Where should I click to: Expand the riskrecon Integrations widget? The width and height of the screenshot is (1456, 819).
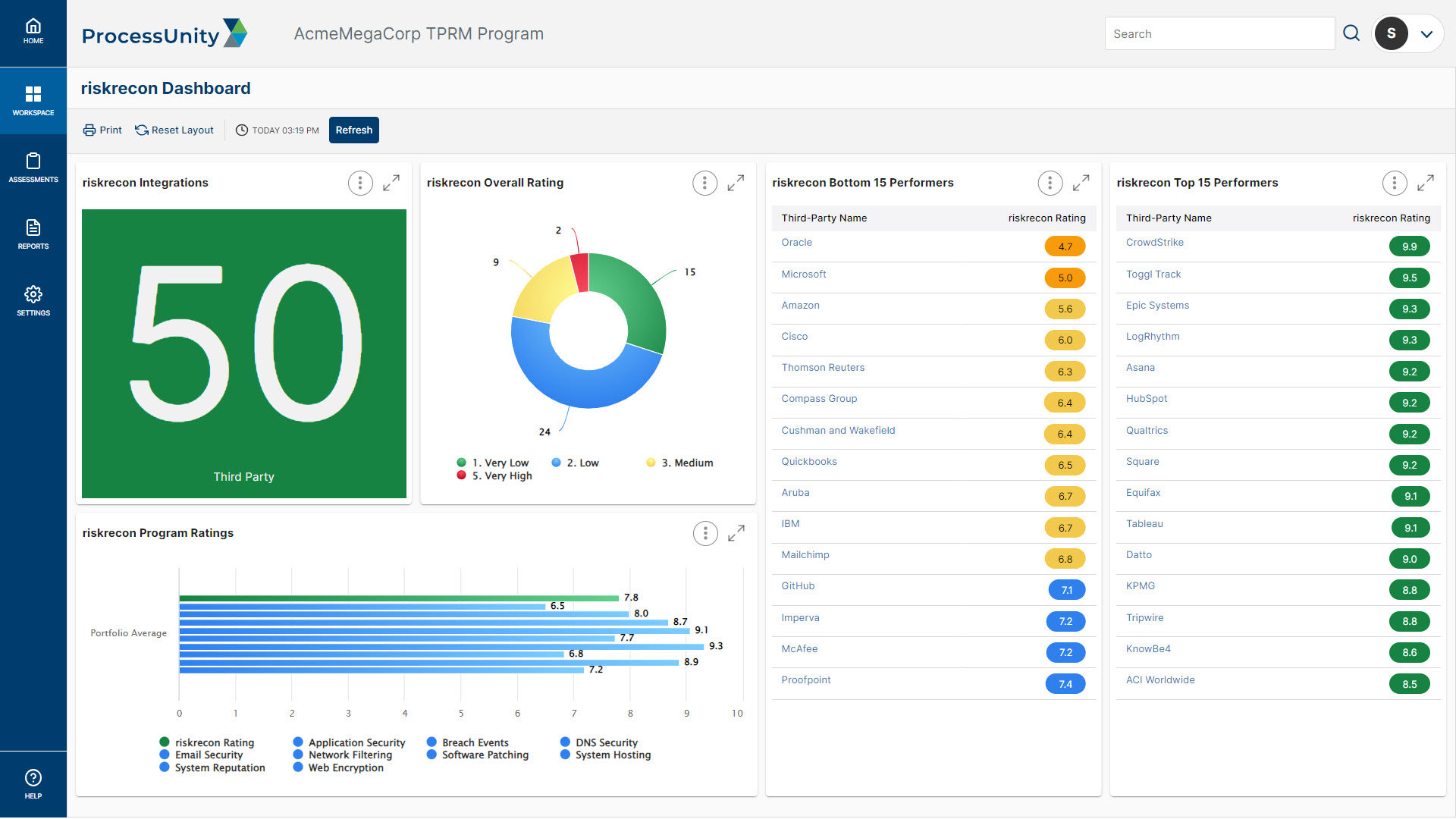[x=391, y=183]
